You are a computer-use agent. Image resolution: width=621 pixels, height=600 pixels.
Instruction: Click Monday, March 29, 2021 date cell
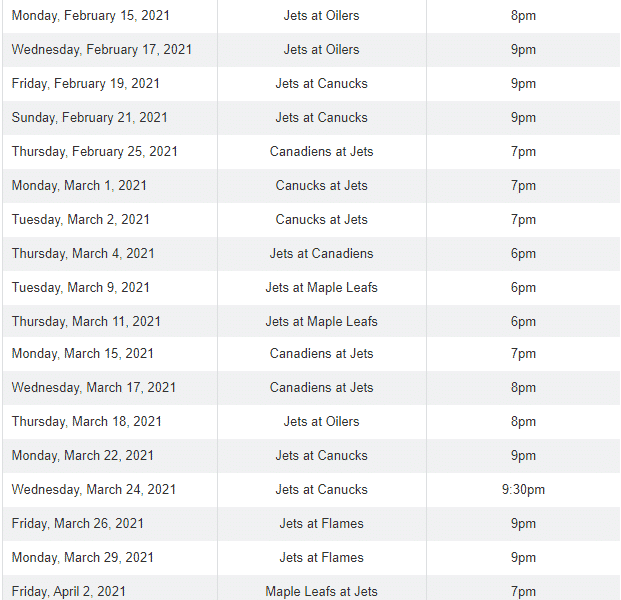[83, 558]
